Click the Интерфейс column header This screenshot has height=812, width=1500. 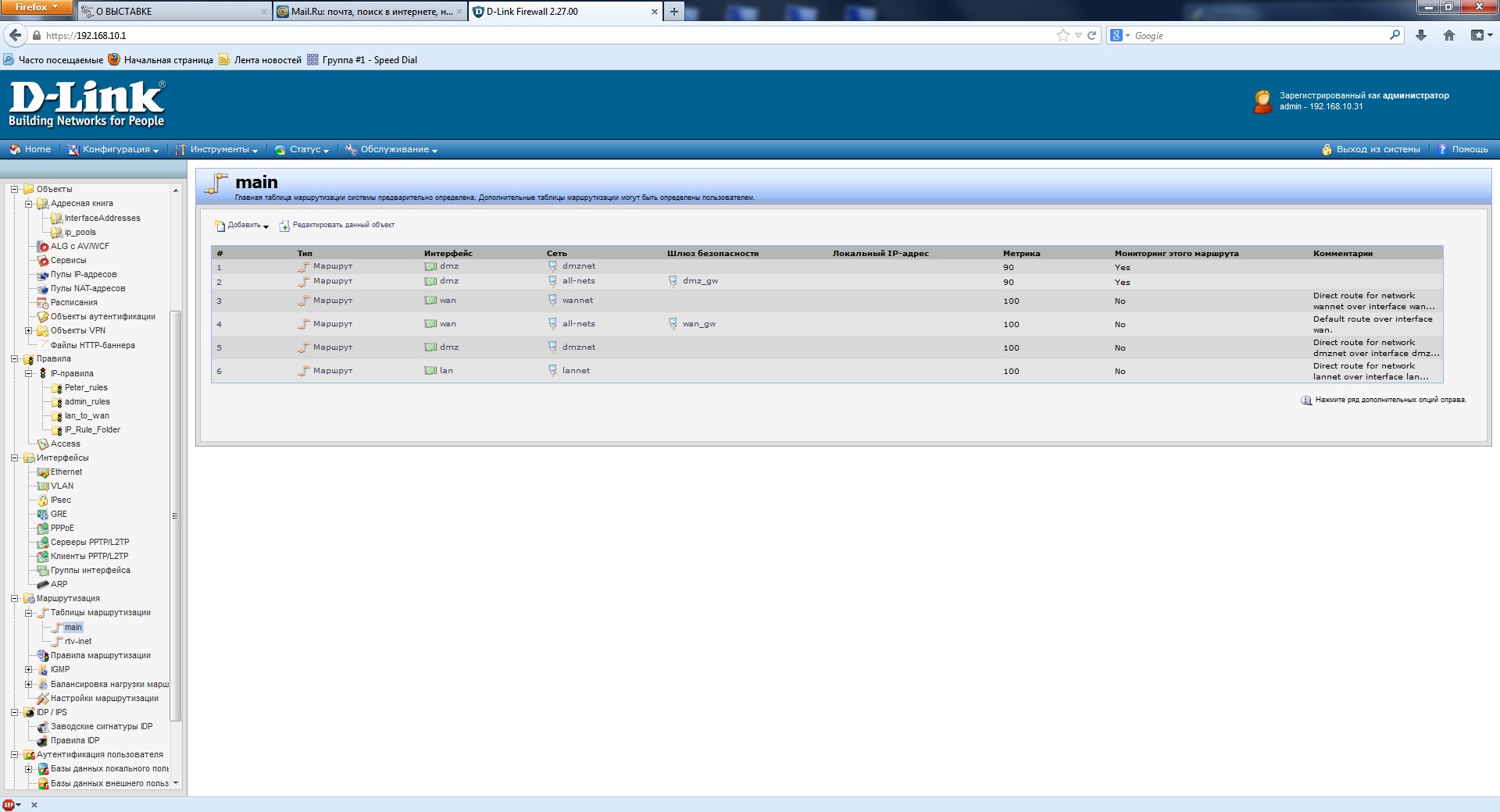(448, 254)
